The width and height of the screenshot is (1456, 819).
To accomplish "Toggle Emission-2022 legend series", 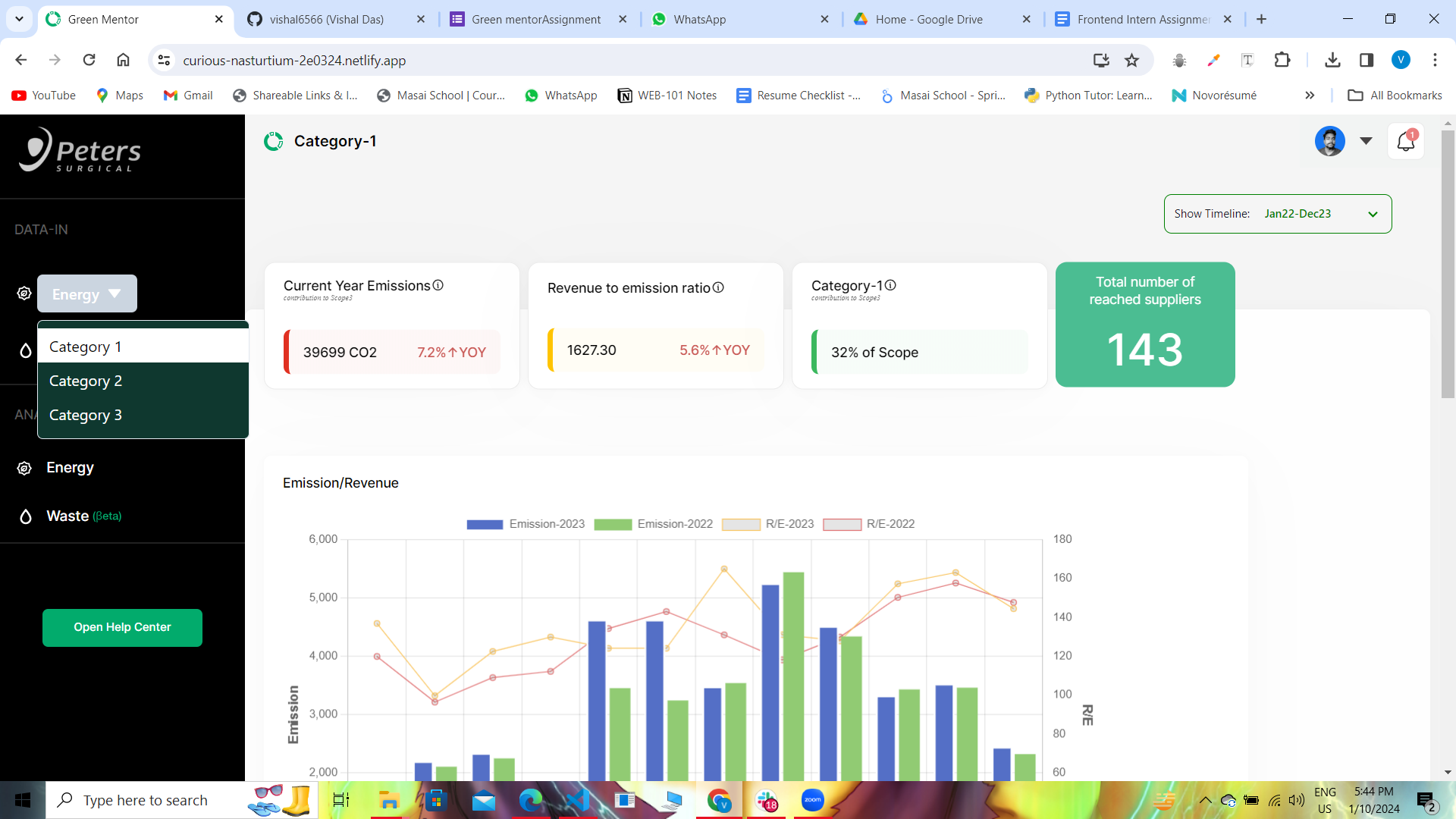I will coord(653,524).
